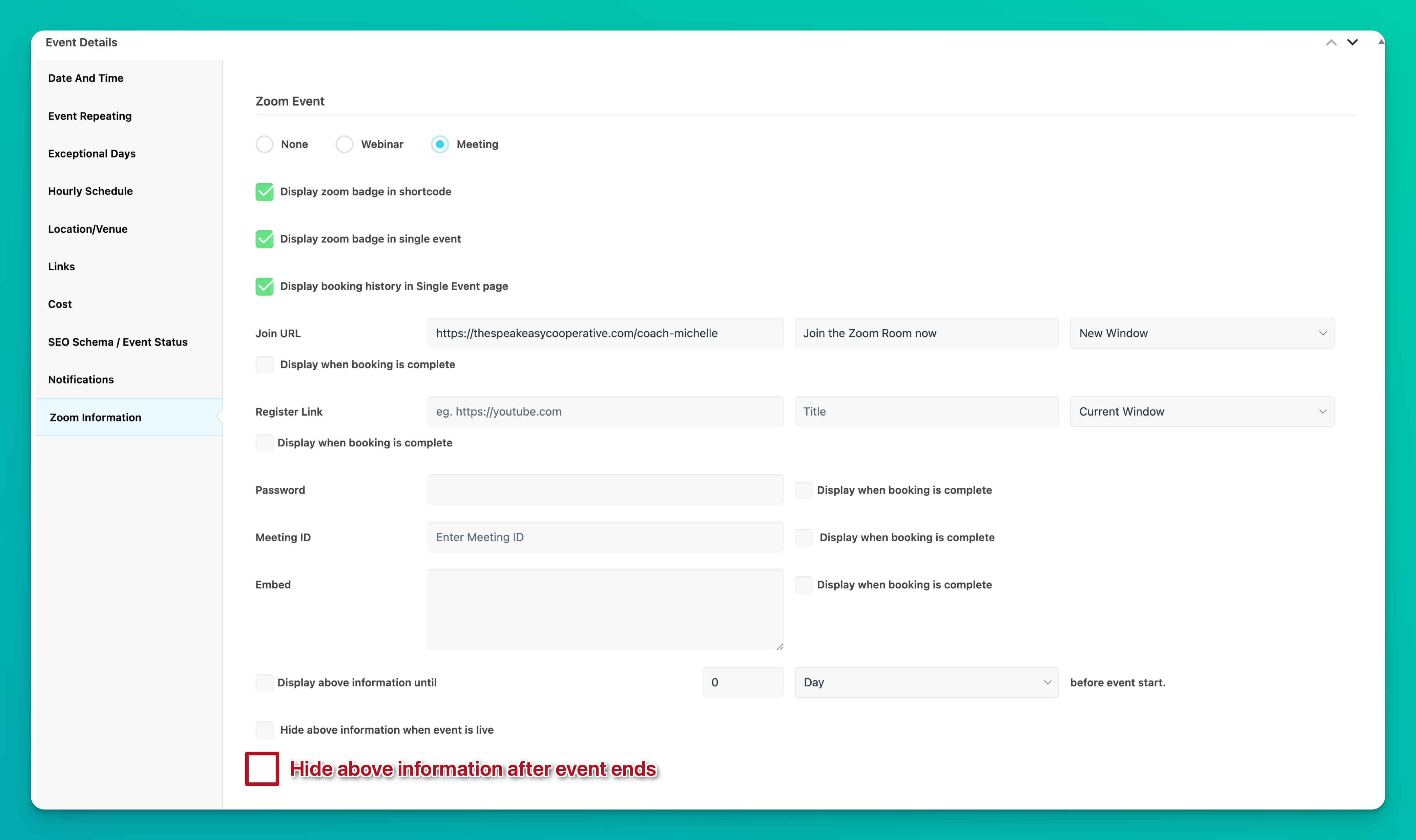Open the New Window dropdown for Join URL
Screen dimensions: 1416x840
[1202, 333]
